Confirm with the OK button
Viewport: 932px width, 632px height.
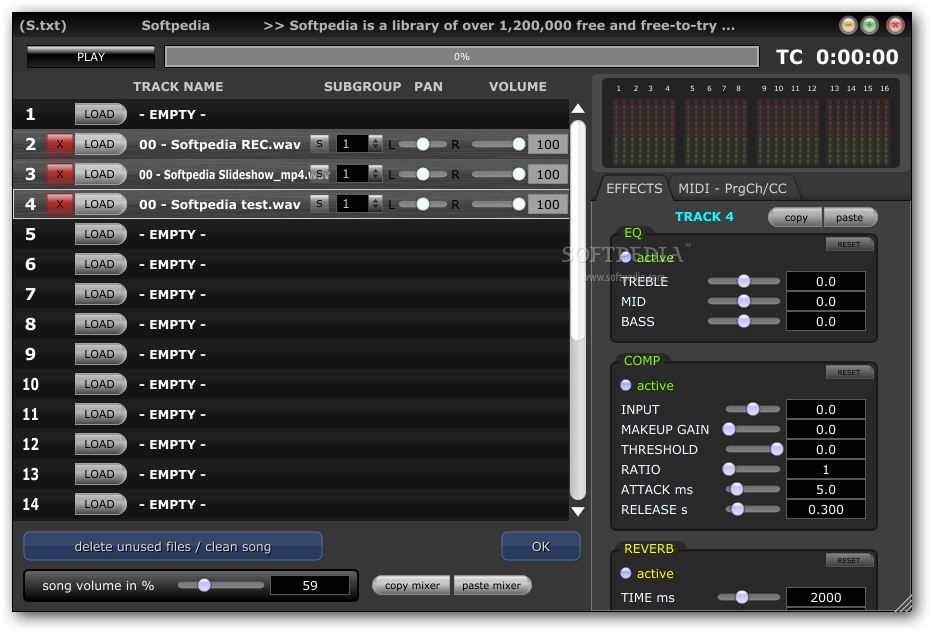[x=541, y=546]
